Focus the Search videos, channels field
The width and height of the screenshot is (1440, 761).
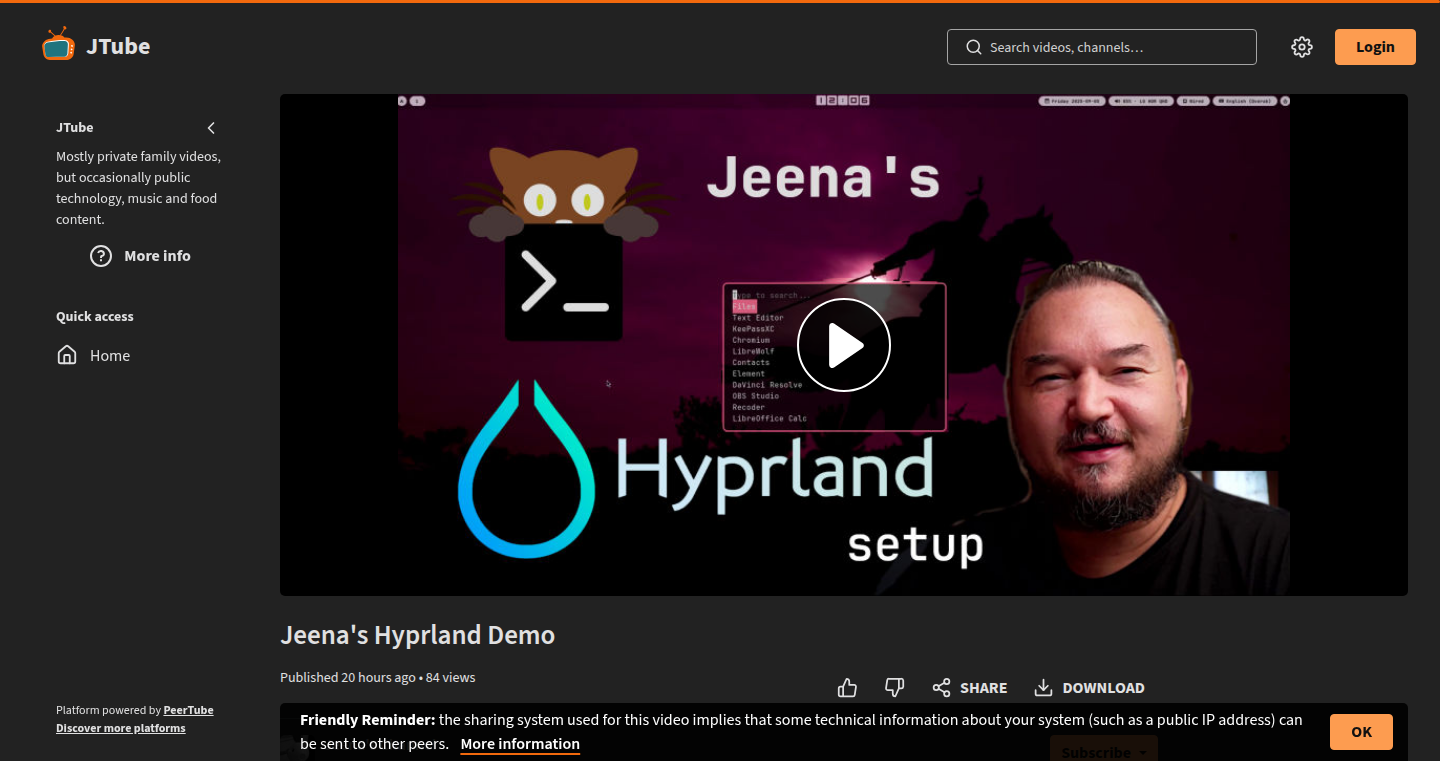click(x=1101, y=47)
